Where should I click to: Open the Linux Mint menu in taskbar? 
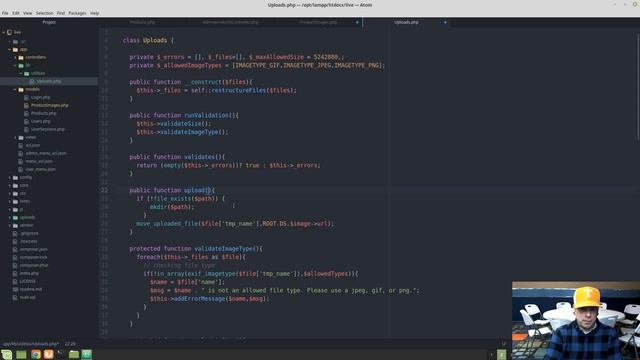(7, 354)
